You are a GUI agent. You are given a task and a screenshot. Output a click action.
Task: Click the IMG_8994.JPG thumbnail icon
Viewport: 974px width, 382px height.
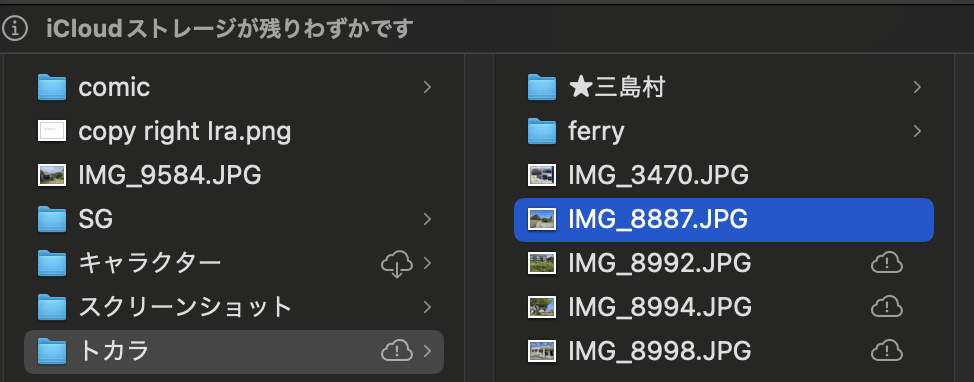pyautogui.click(x=542, y=307)
